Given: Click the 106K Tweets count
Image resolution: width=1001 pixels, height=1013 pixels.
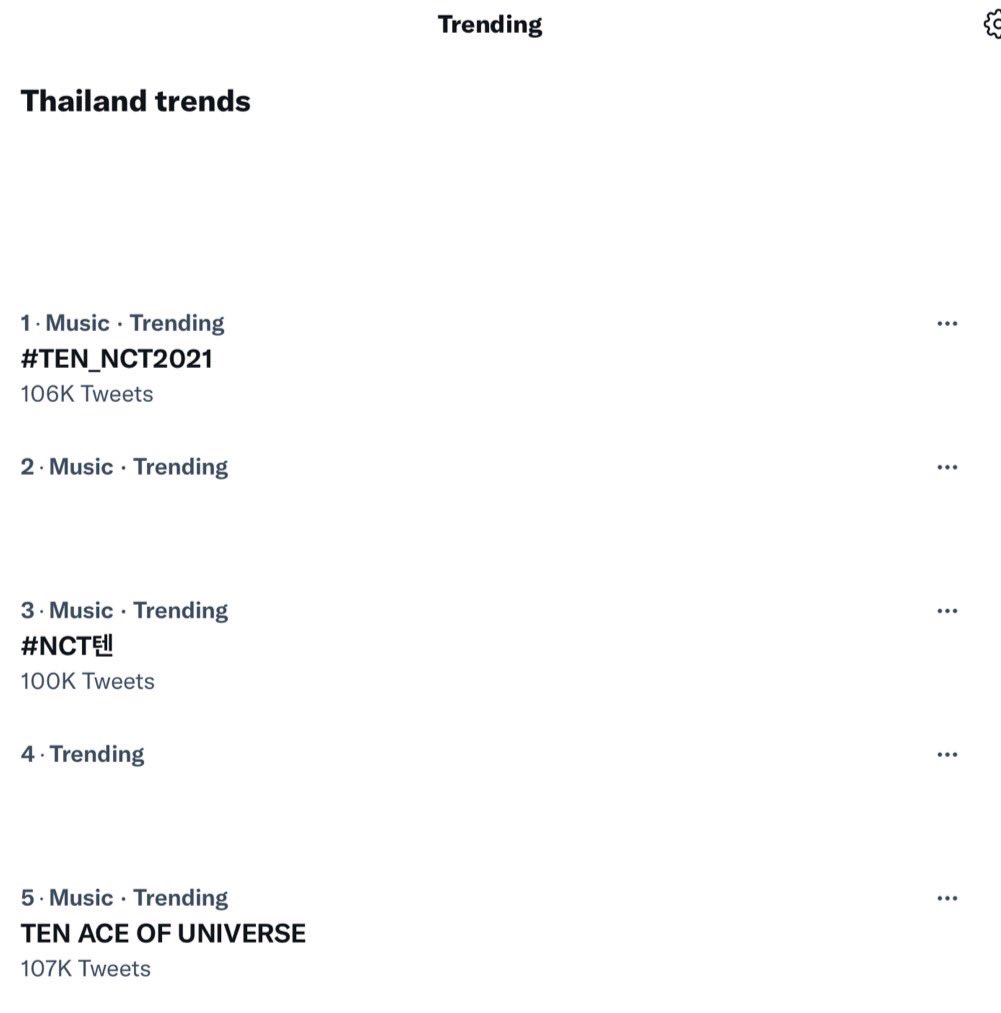Looking at the screenshot, I should 87,394.
